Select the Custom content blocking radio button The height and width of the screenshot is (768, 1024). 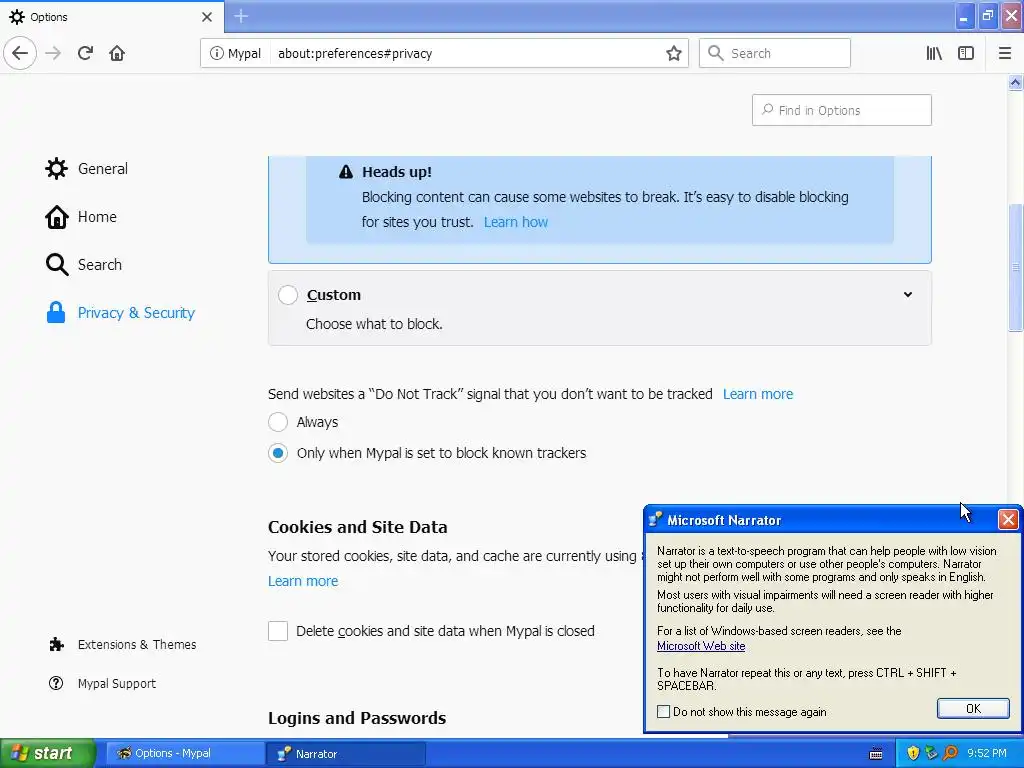pos(288,295)
